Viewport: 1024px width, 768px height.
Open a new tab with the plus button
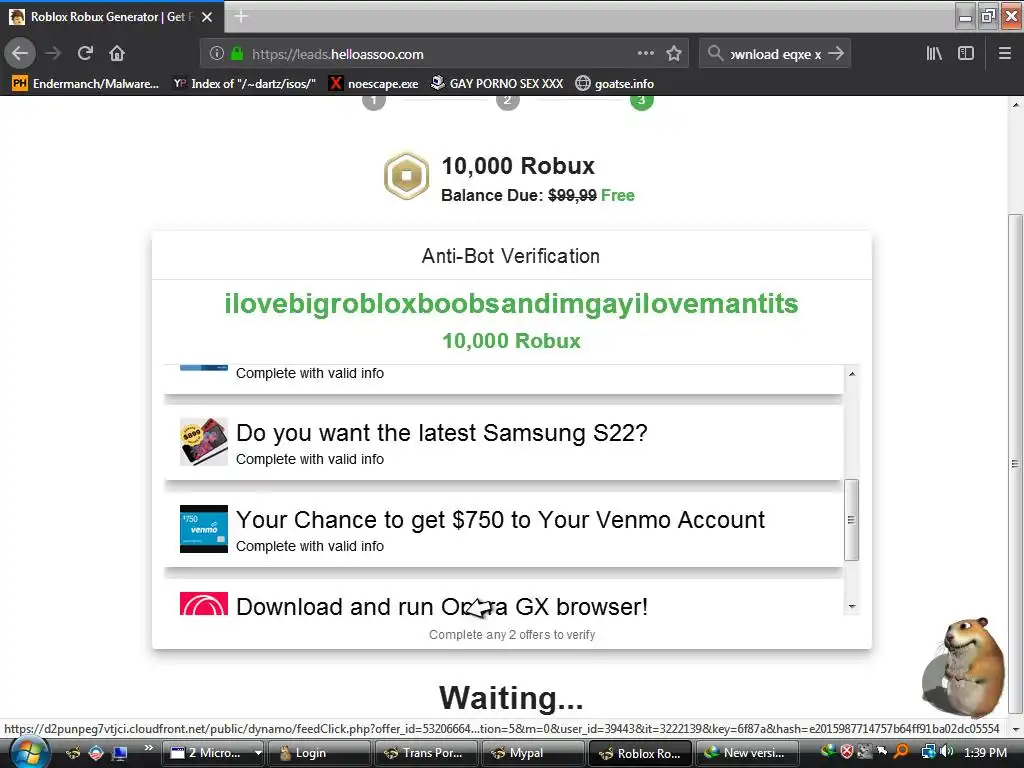[240, 16]
